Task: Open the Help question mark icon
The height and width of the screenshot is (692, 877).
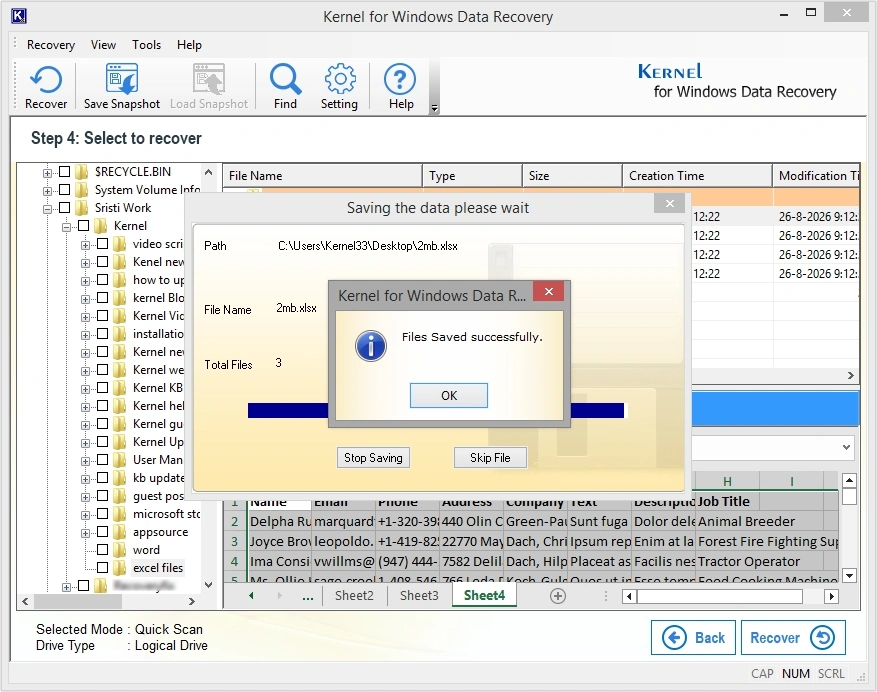Action: coord(400,87)
